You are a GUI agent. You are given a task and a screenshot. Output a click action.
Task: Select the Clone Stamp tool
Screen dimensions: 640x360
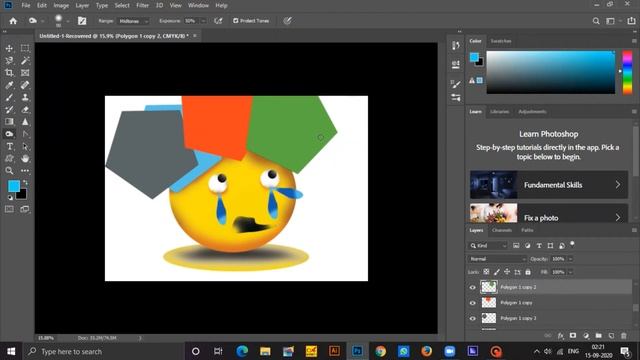25,97
